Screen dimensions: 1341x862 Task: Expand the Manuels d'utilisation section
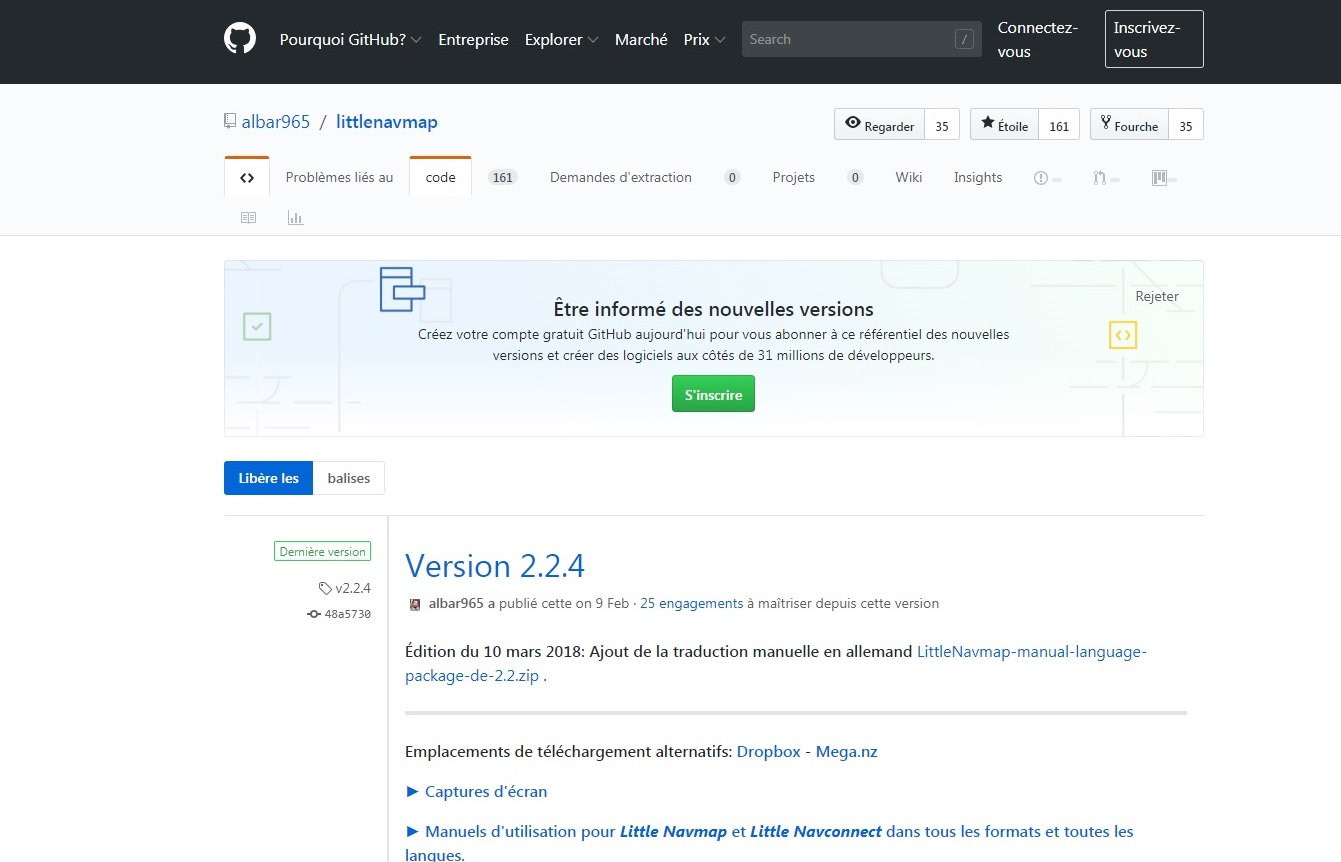[x=769, y=843]
